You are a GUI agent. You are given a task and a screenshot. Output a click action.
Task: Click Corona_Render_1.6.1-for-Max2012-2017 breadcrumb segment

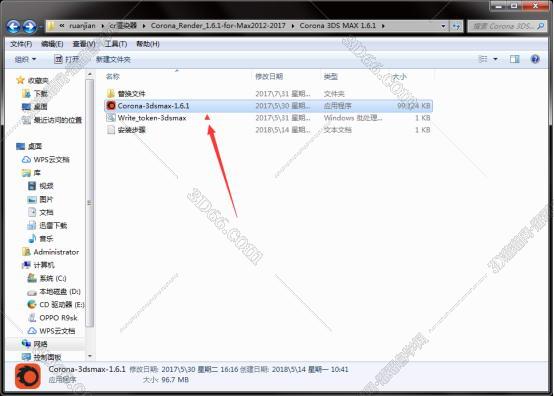[x=218, y=26]
